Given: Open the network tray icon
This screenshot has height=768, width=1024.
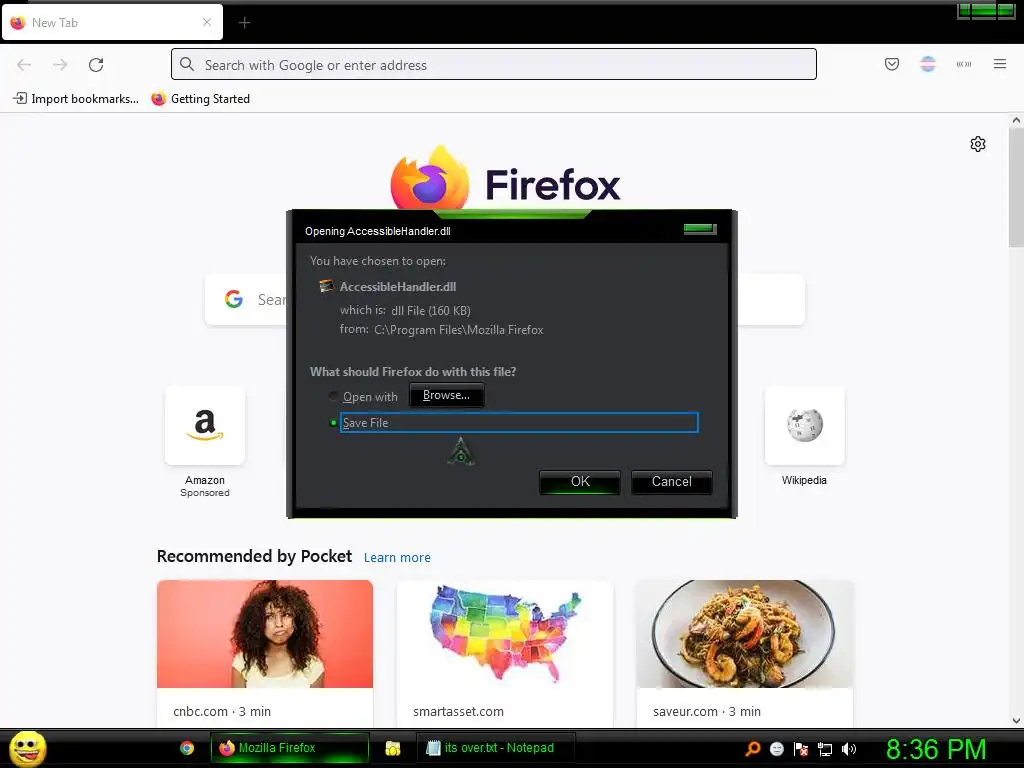Looking at the screenshot, I should tap(825, 749).
